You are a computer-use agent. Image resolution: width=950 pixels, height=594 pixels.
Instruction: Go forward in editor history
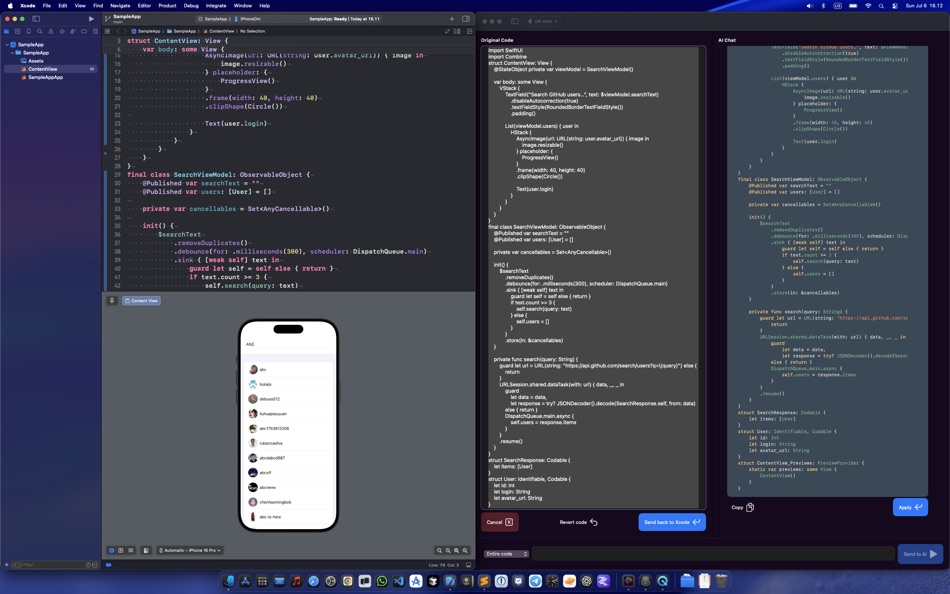(125, 31)
